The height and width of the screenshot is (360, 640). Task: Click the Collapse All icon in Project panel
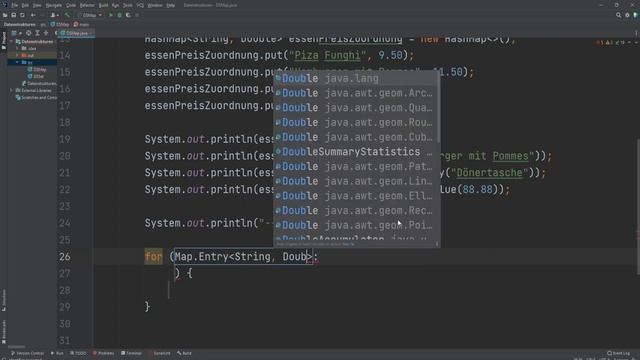click(46, 33)
